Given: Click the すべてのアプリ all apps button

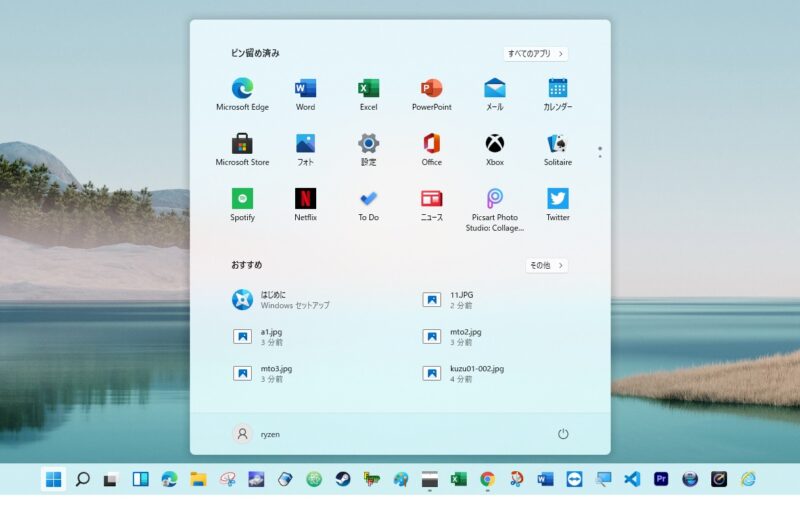Looking at the screenshot, I should click(x=536, y=54).
